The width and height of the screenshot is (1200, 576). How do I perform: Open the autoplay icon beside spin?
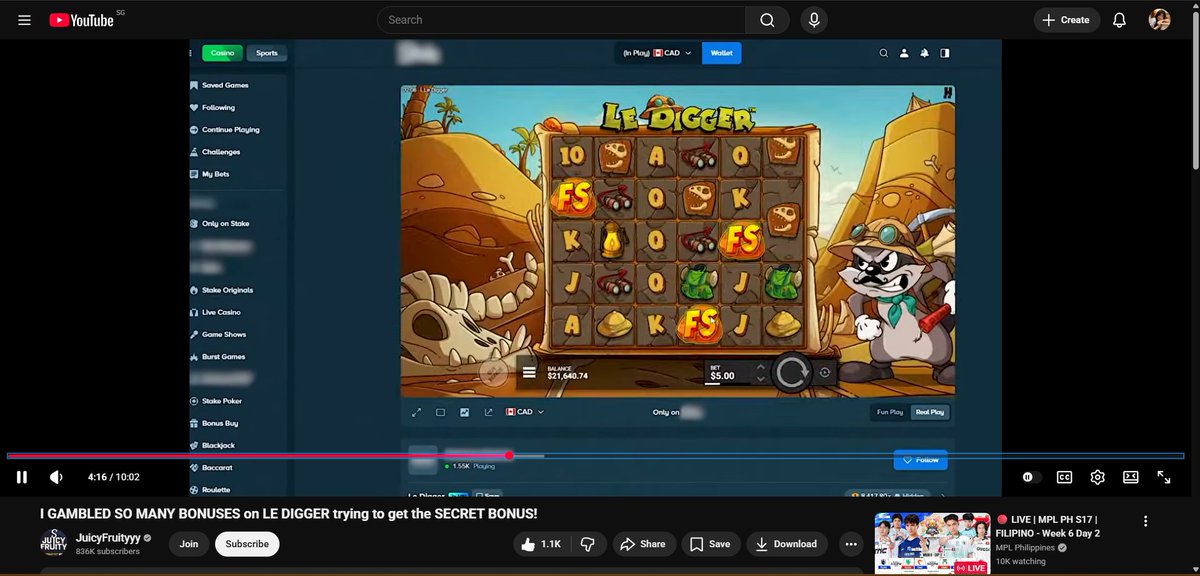[x=824, y=373]
